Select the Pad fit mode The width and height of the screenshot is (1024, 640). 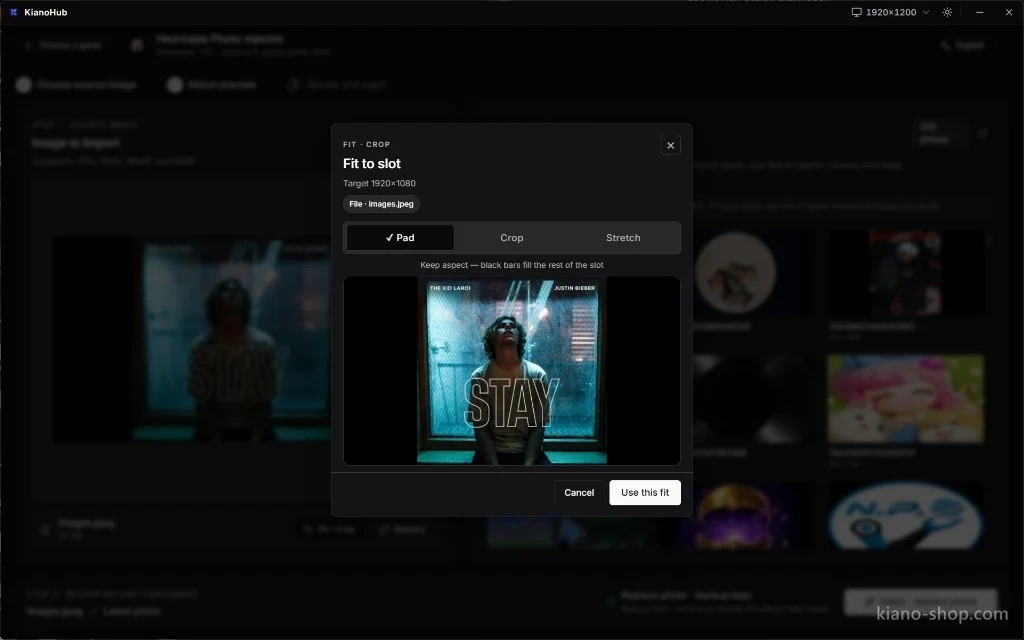(x=400, y=238)
